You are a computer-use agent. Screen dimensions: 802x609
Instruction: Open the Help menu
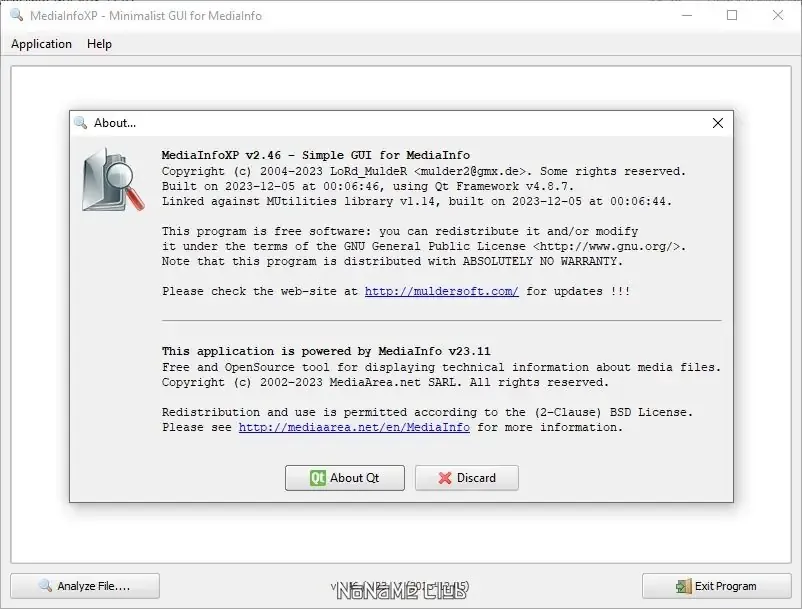tap(99, 44)
